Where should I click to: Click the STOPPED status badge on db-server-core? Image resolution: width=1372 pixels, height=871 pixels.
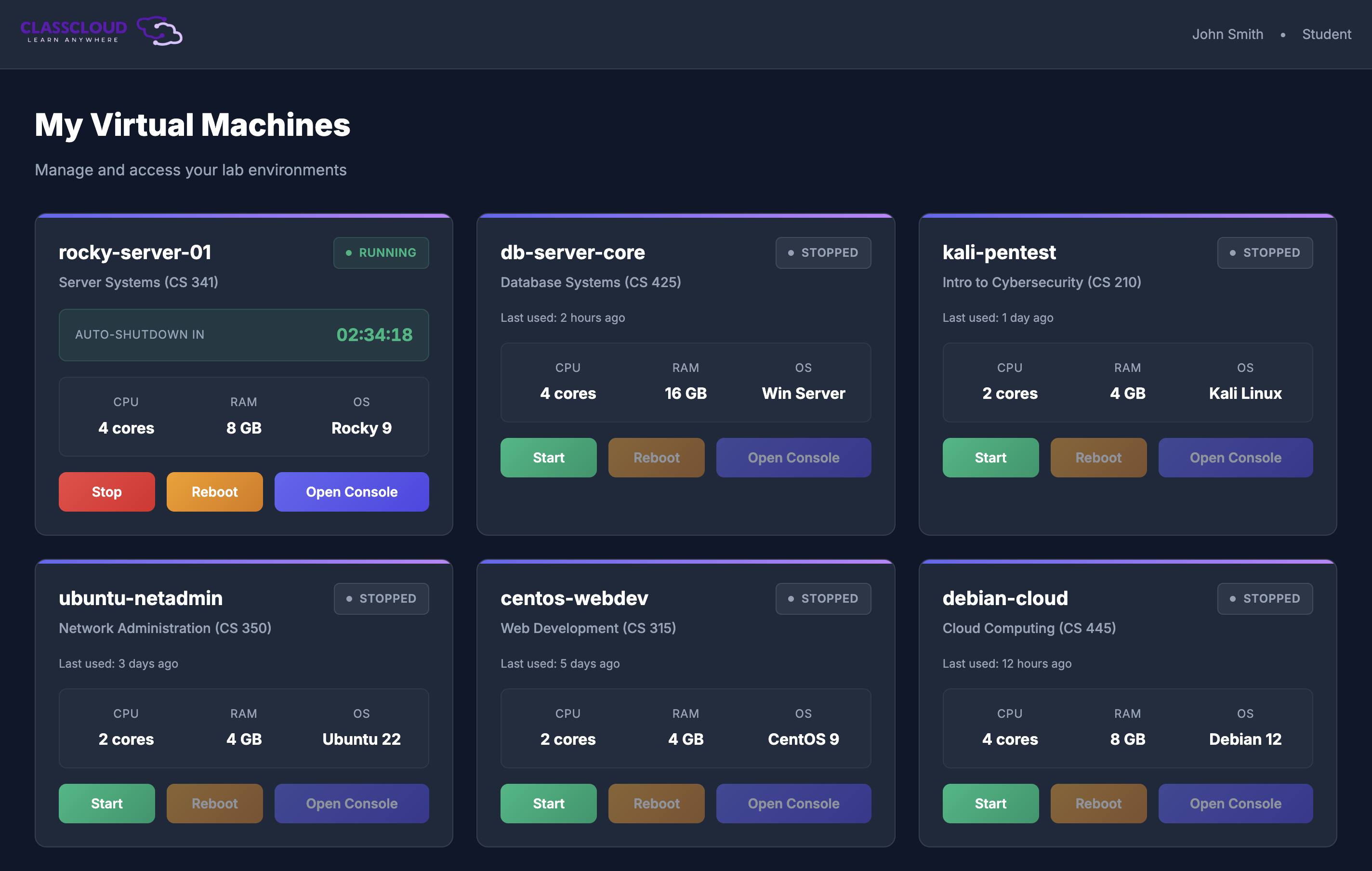tap(823, 252)
